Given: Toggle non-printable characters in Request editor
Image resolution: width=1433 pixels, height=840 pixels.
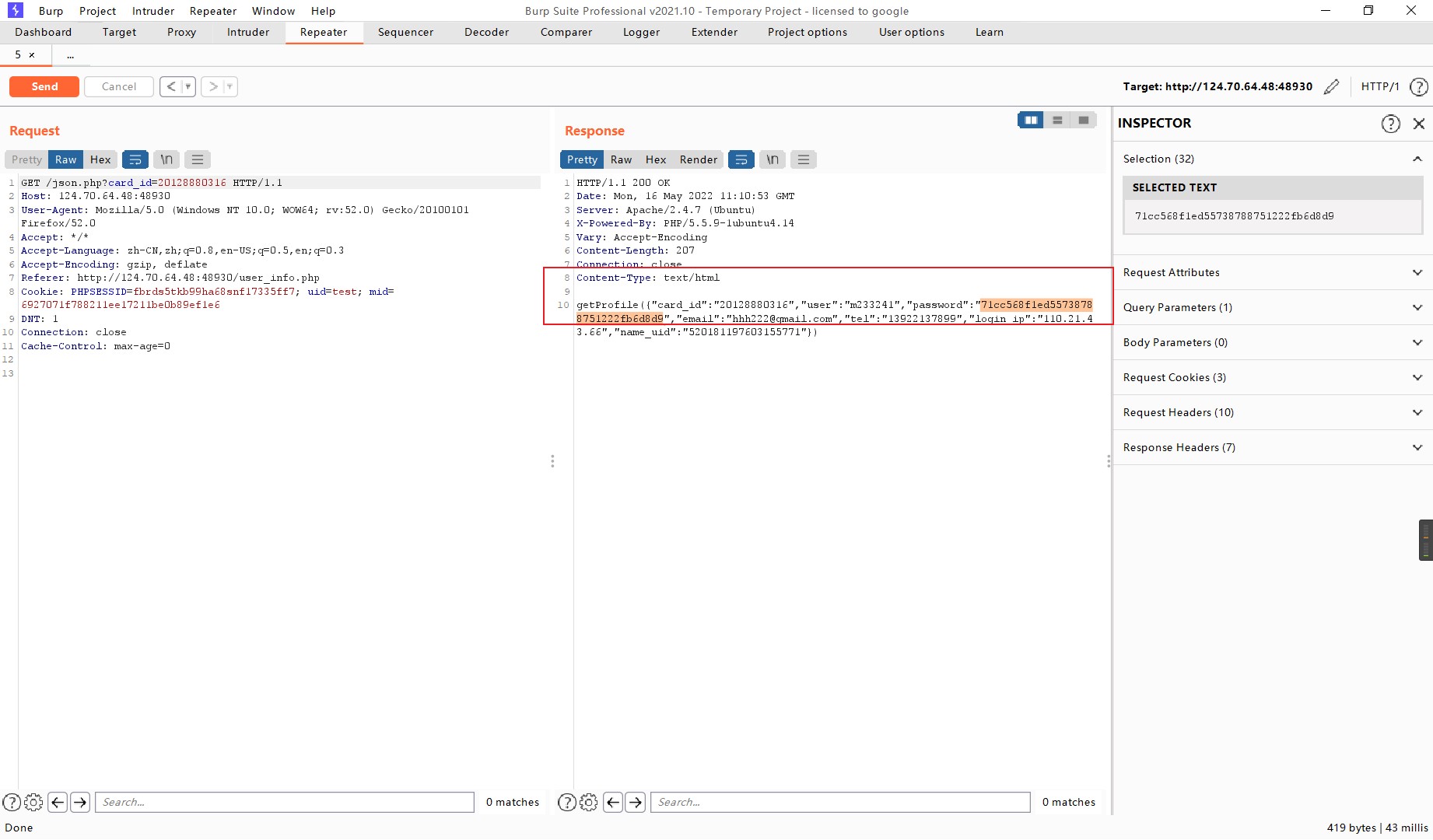Looking at the screenshot, I should (x=166, y=159).
